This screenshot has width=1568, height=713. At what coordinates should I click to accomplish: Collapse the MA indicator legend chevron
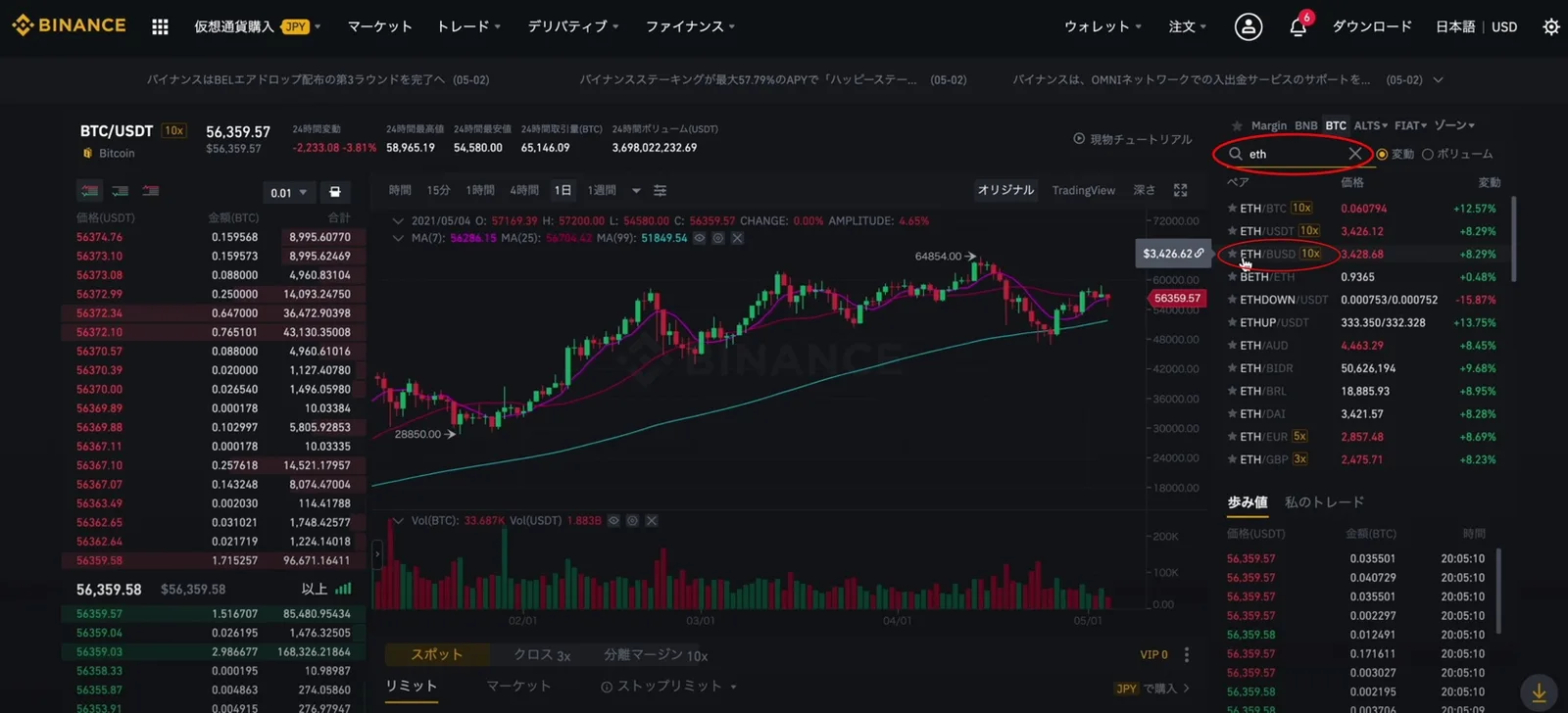pos(398,238)
